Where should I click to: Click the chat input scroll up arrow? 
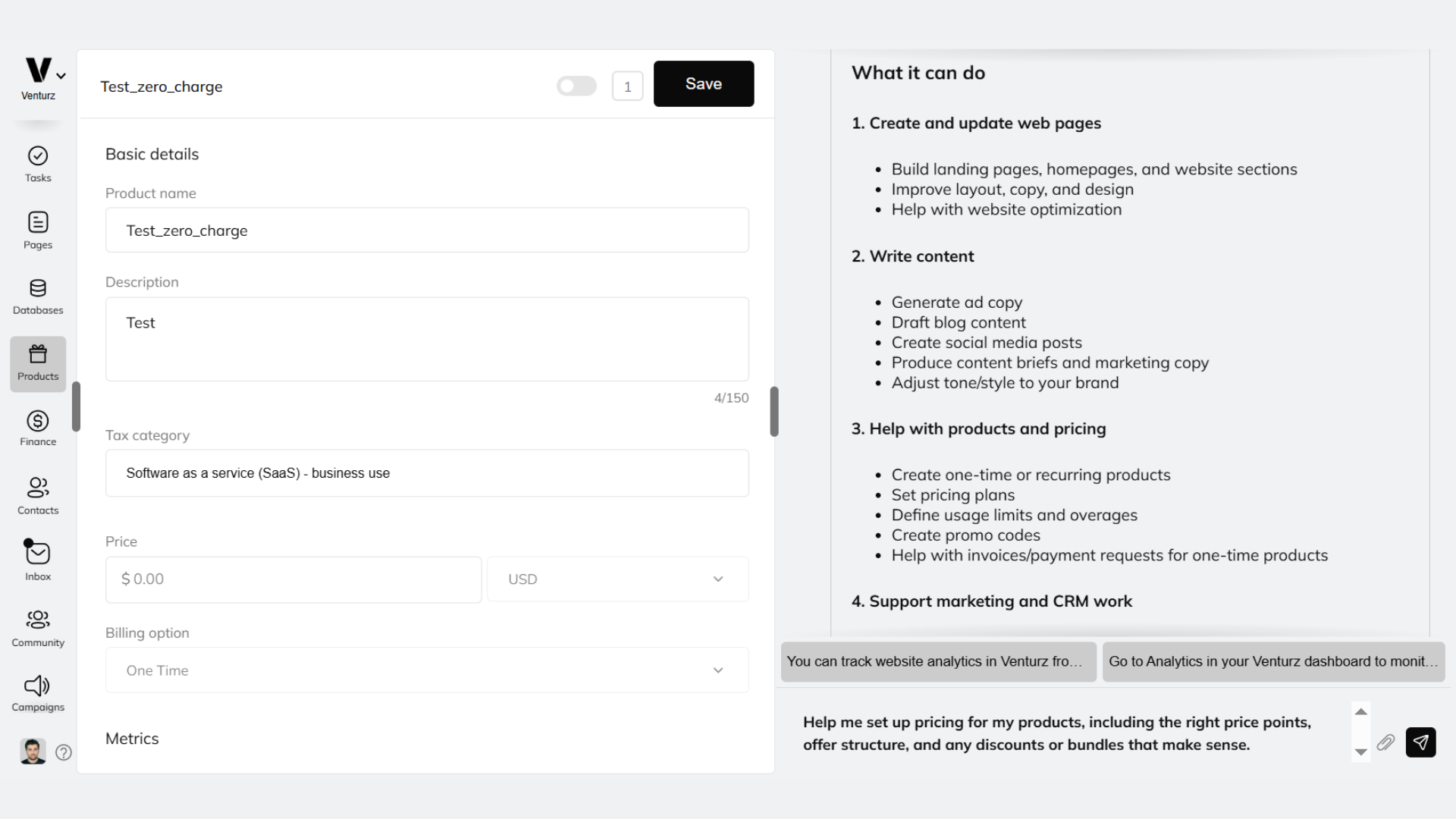pyautogui.click(x=1360, y=712)
